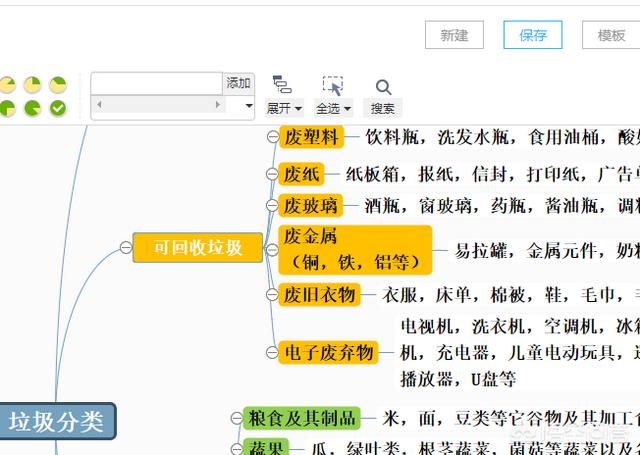The width and height of the screenshot is (640, 455).
Task: Select the middle yellow progress pie icon in top row
Action: pos(32,85)
